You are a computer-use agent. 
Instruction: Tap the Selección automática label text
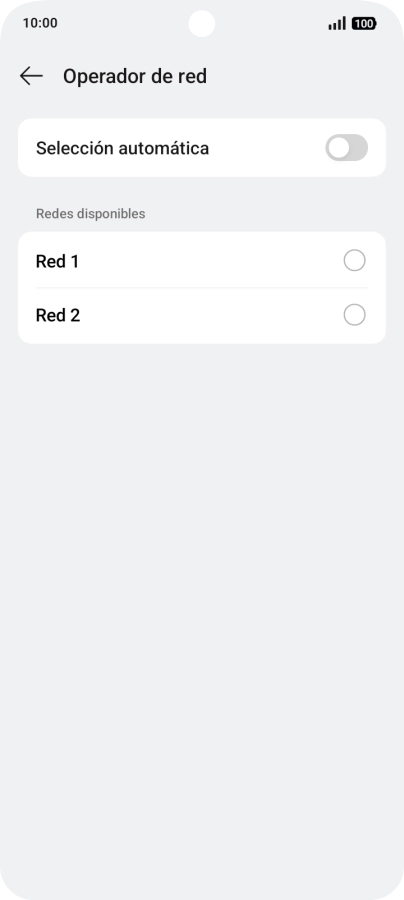(122, 148)
